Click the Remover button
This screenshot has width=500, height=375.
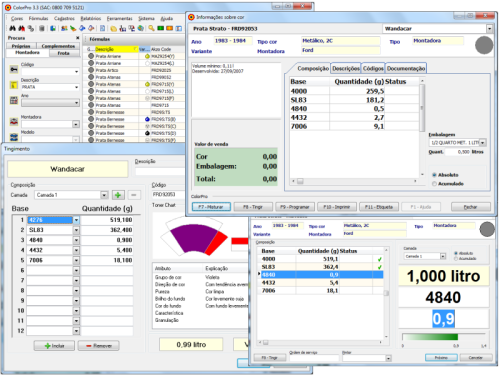click(x=99, y=346)
